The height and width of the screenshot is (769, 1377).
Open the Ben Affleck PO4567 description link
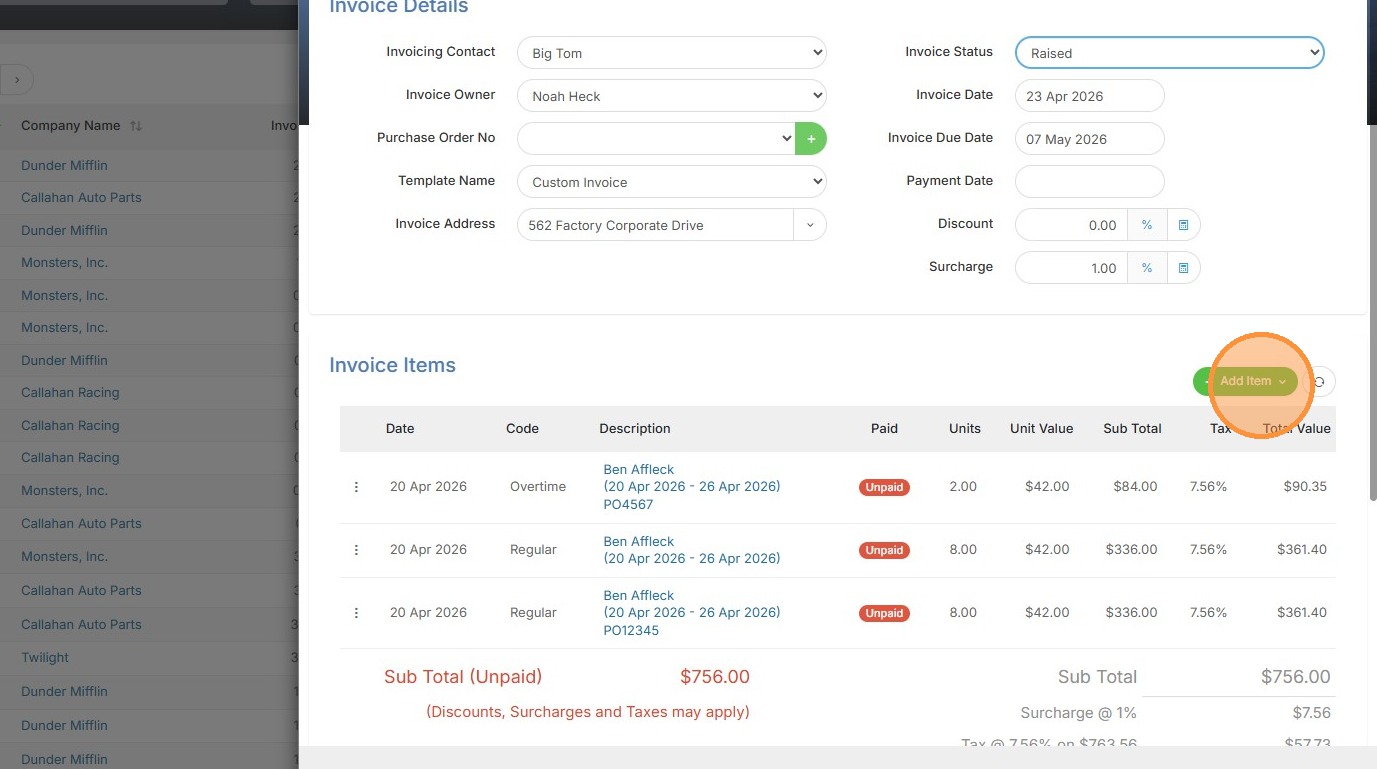click(638, 469)
